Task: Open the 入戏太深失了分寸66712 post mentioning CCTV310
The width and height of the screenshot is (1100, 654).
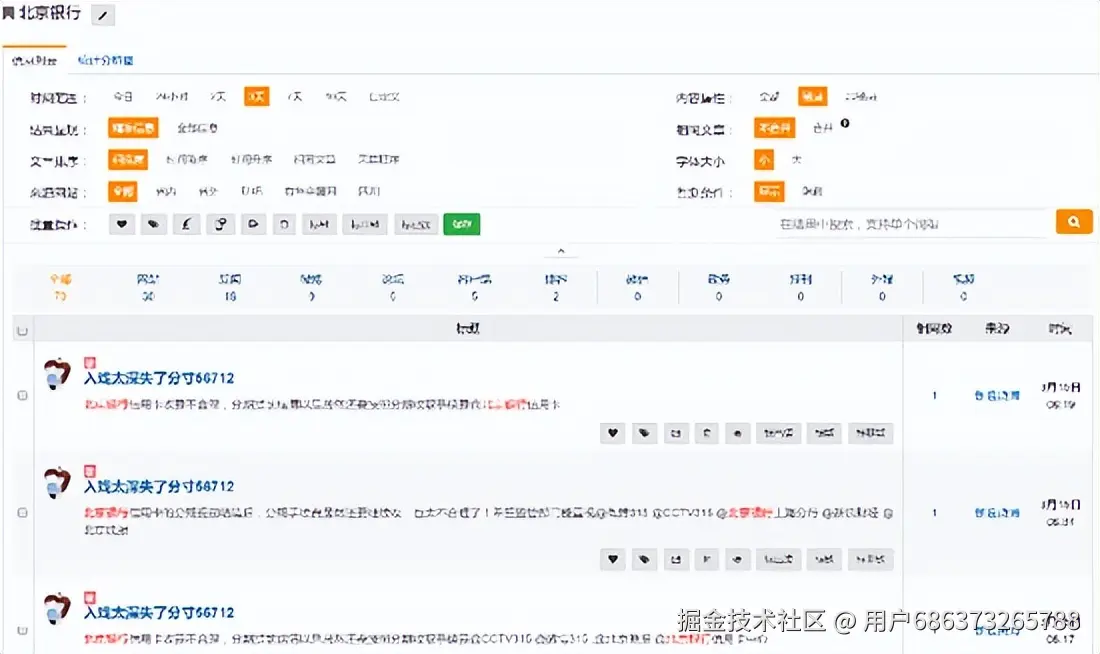Action: pyautogui.click(x=159, y=613)
